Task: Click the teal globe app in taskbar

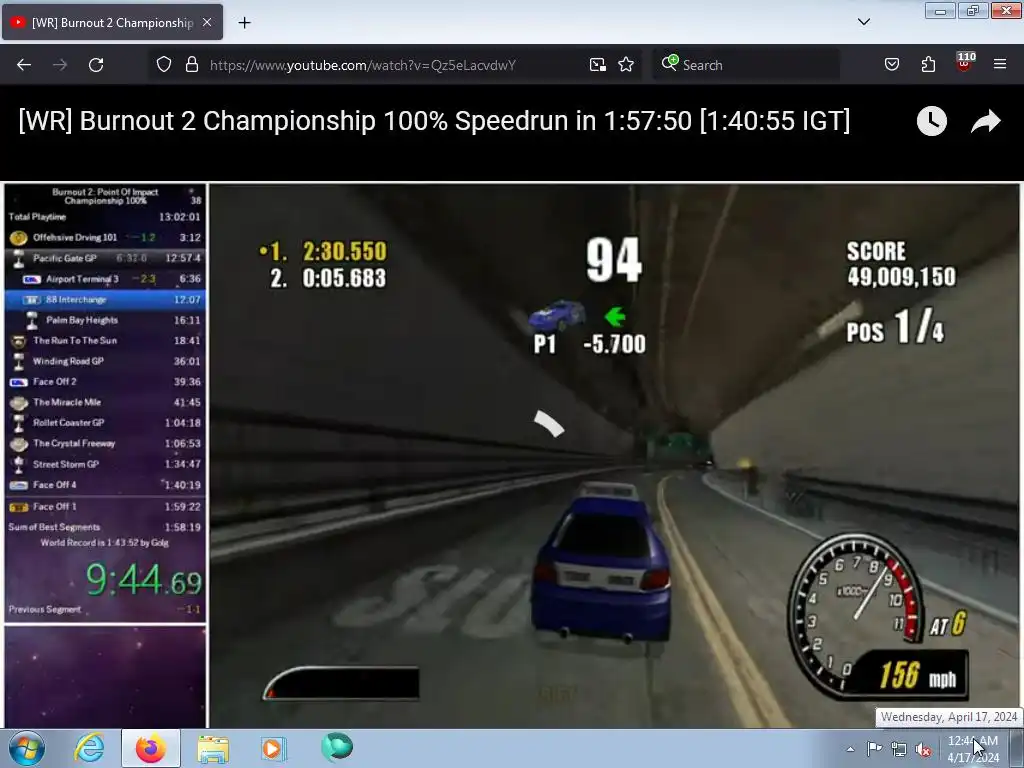Action: click(x=337, y=746)
